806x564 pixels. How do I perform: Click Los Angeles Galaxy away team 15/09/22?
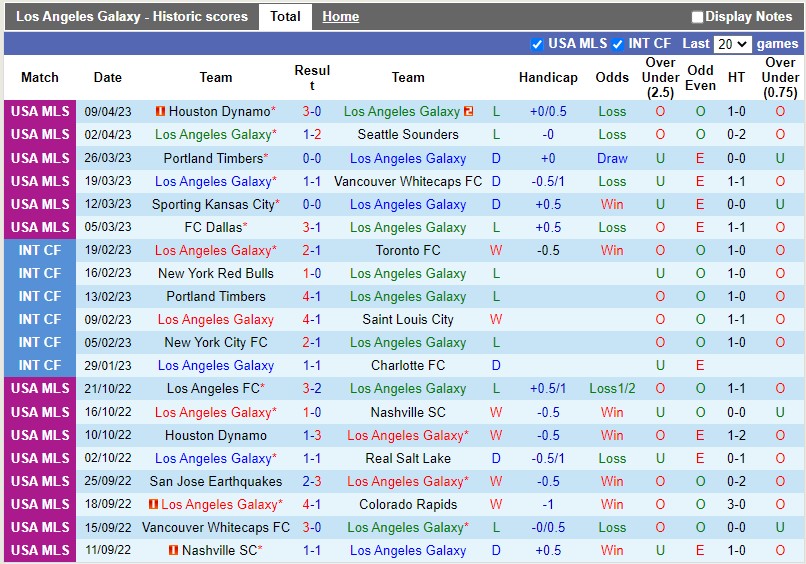pos(405,527)
